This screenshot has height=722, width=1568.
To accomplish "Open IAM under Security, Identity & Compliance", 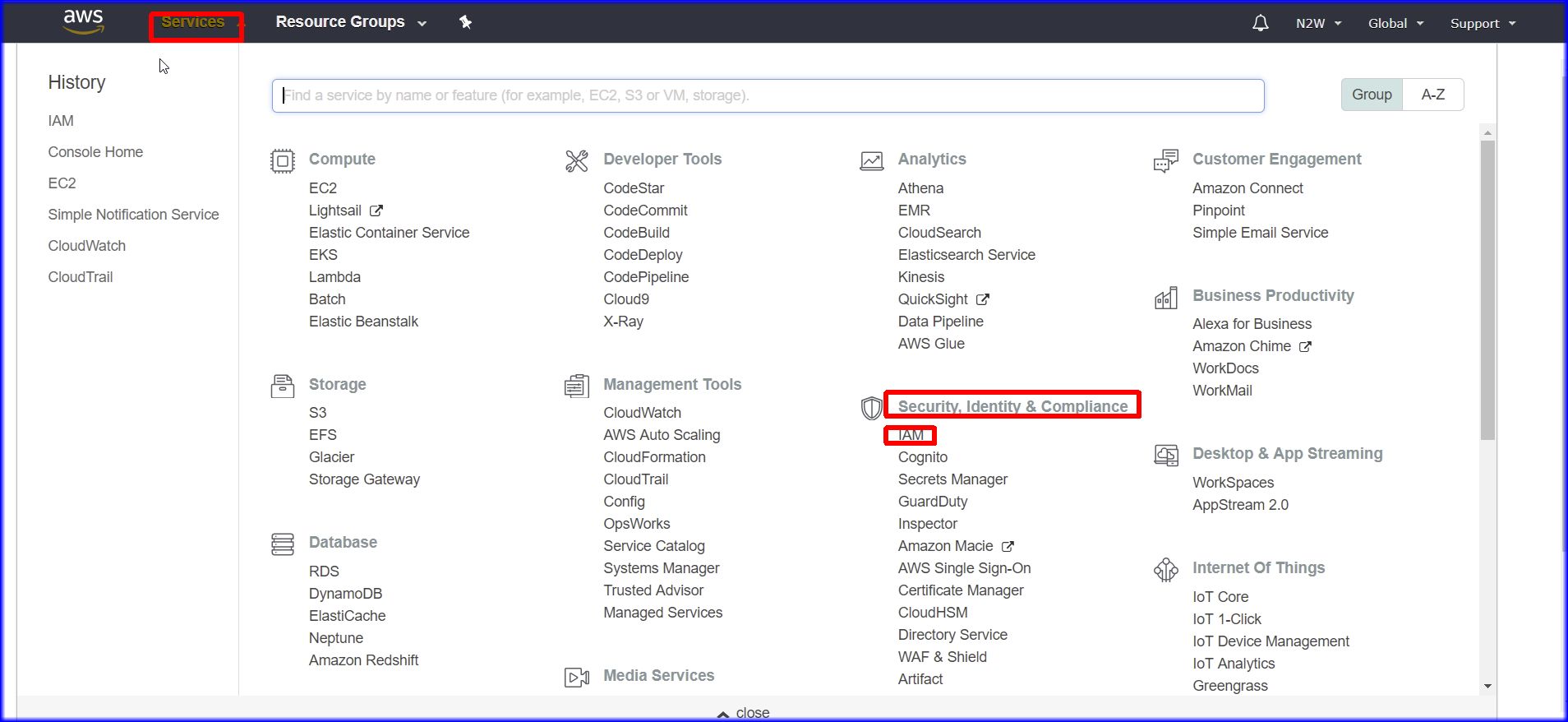I will point(911,435).
